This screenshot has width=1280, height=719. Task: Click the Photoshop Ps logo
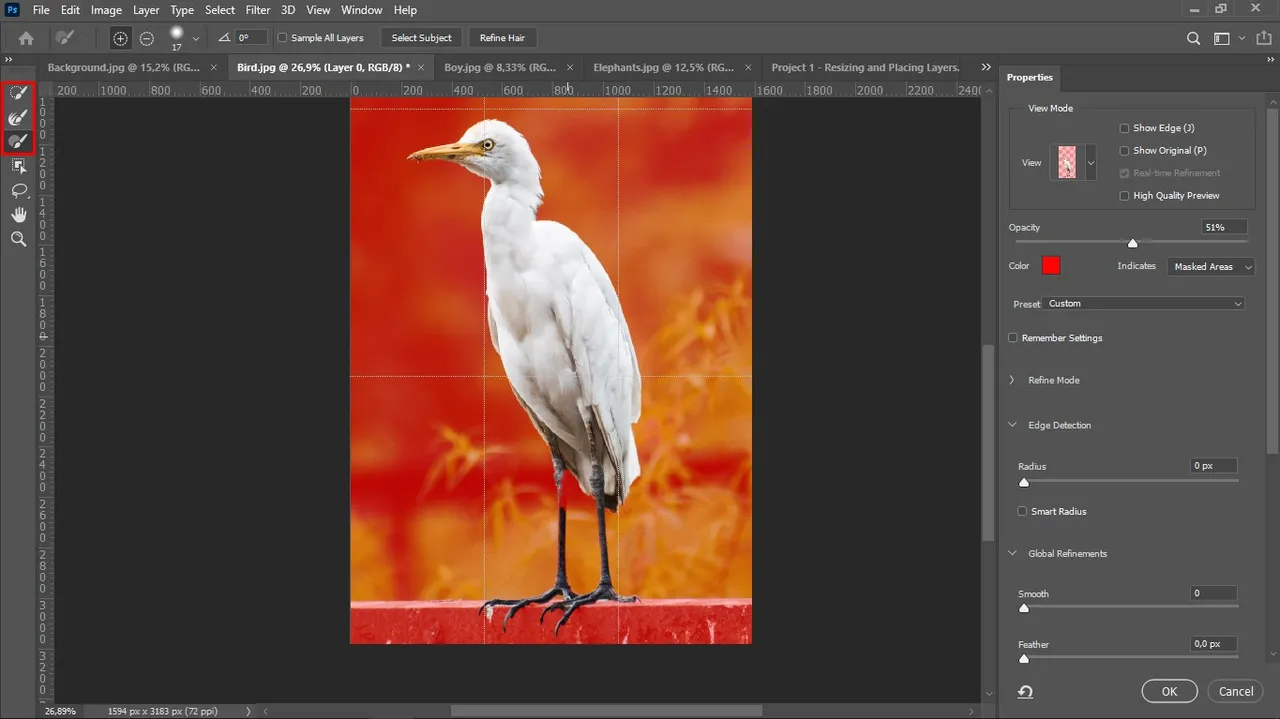pyautogui.click(x=12, y=10)
